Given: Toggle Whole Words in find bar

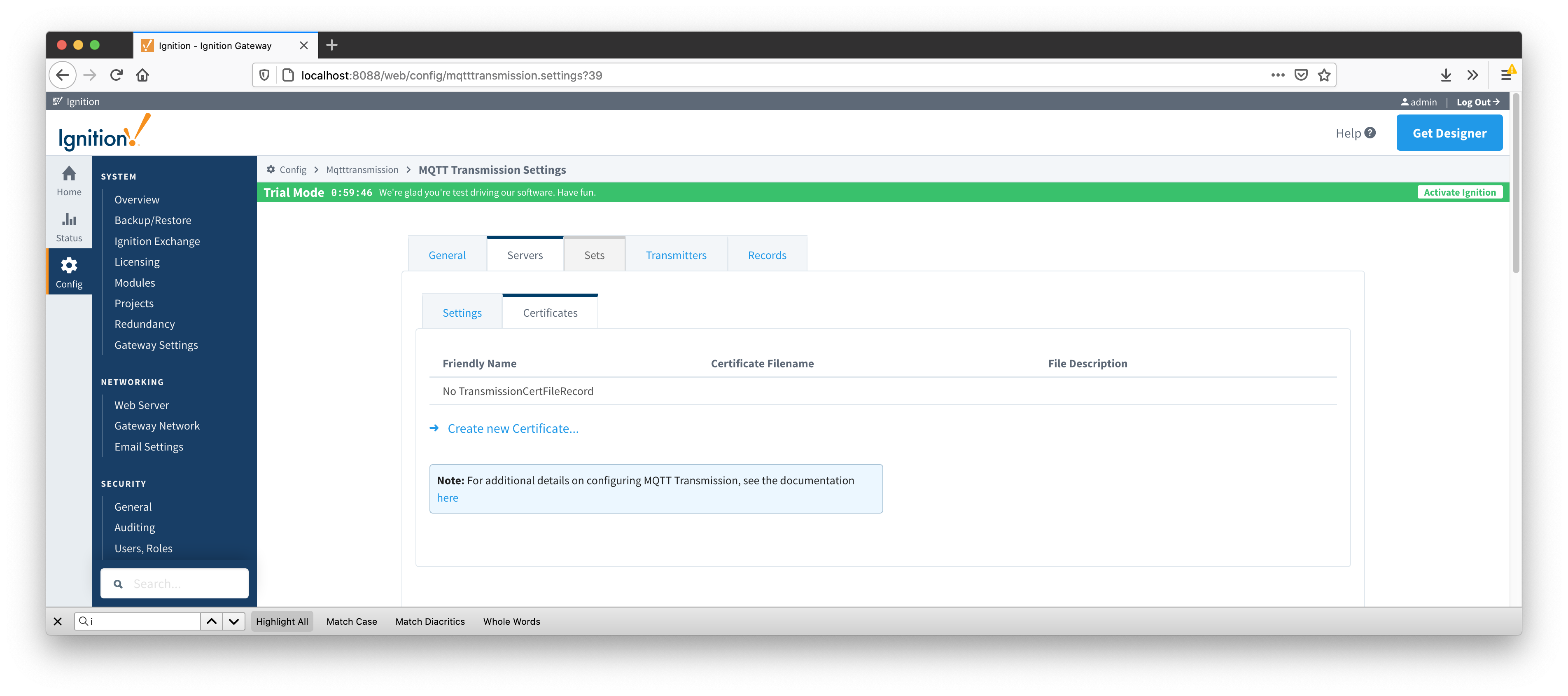Looking at the screenshot, I should point(511,621).
